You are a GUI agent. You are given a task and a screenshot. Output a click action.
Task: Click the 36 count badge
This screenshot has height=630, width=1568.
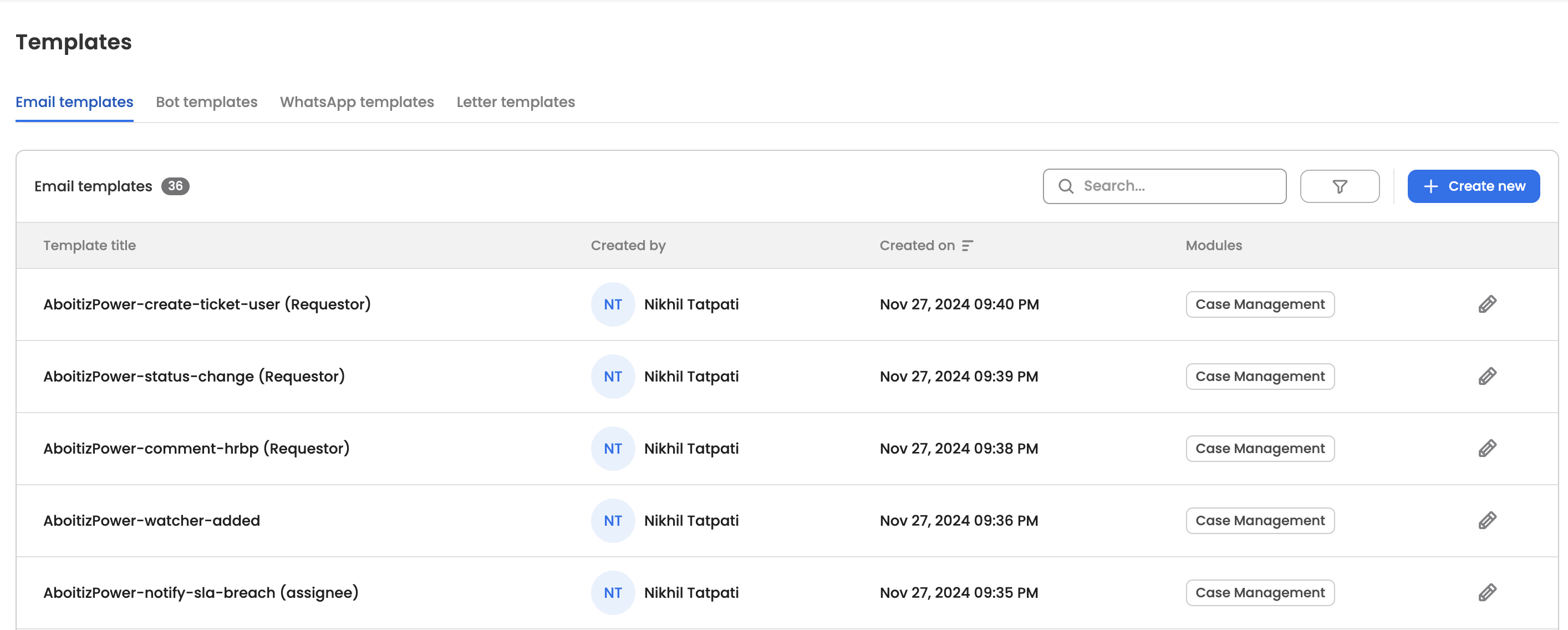[x=175, y=186]
